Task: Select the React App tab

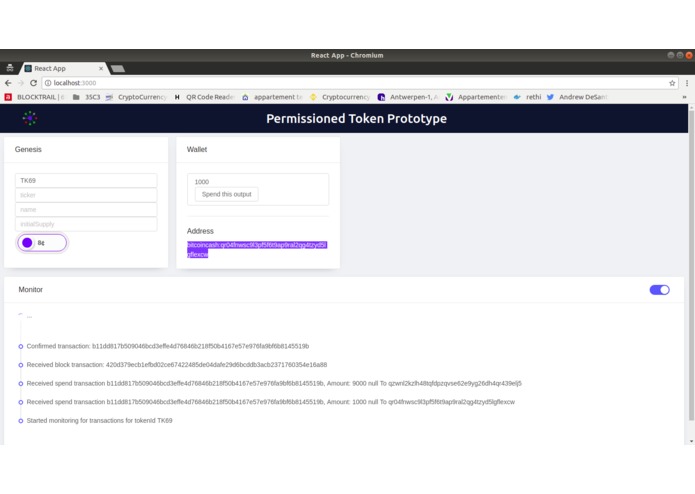Action: click(62, 68)
